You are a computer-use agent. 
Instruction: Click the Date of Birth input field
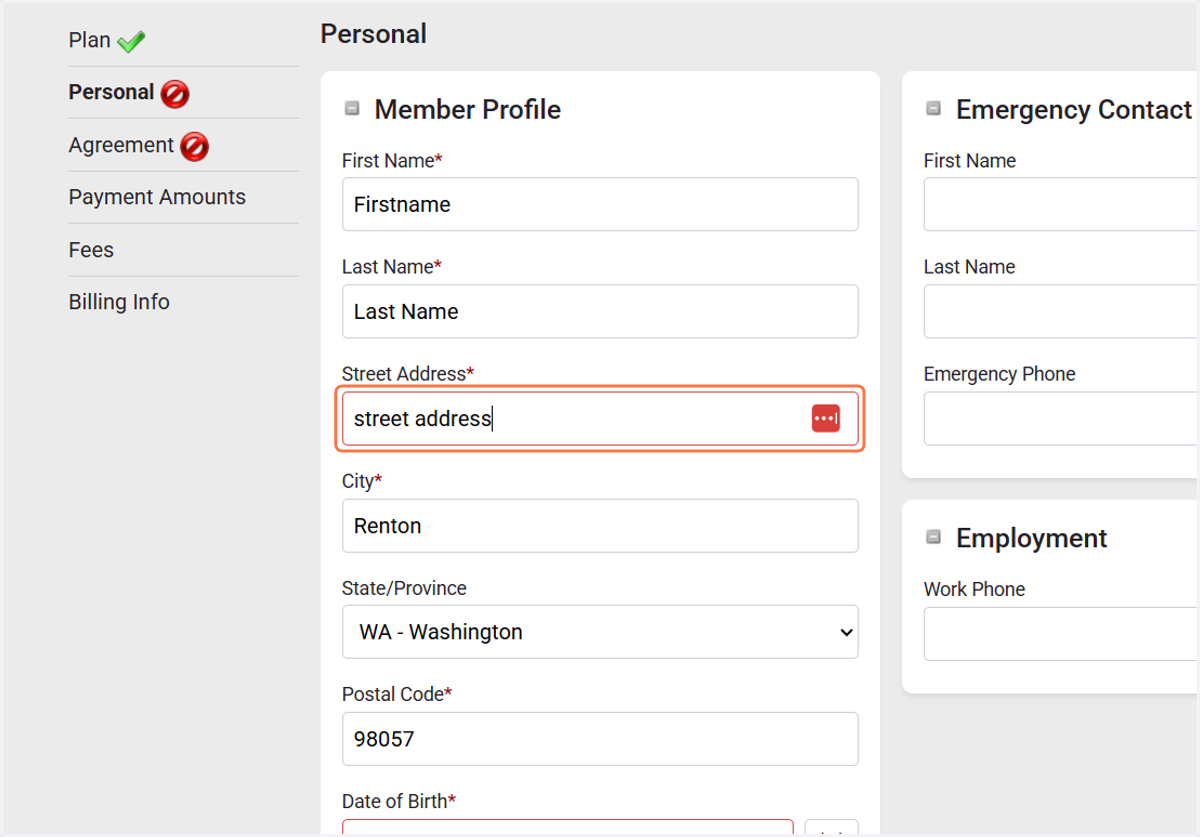[568, 828]
